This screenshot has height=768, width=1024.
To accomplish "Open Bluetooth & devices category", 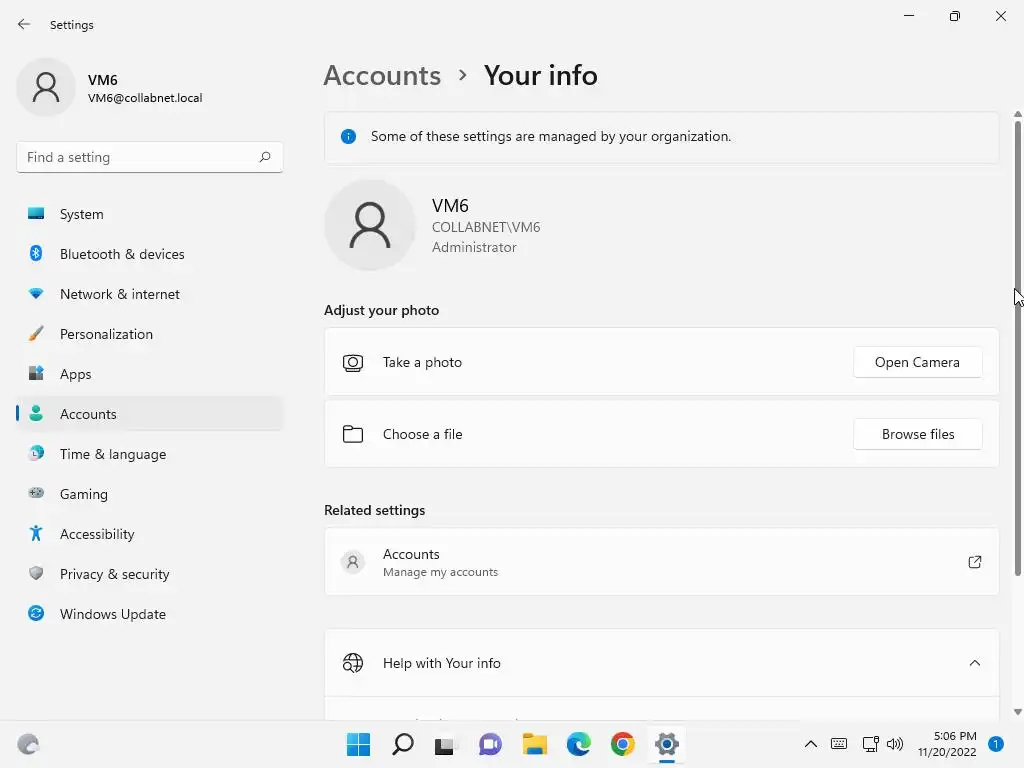I will coord(150,254).
